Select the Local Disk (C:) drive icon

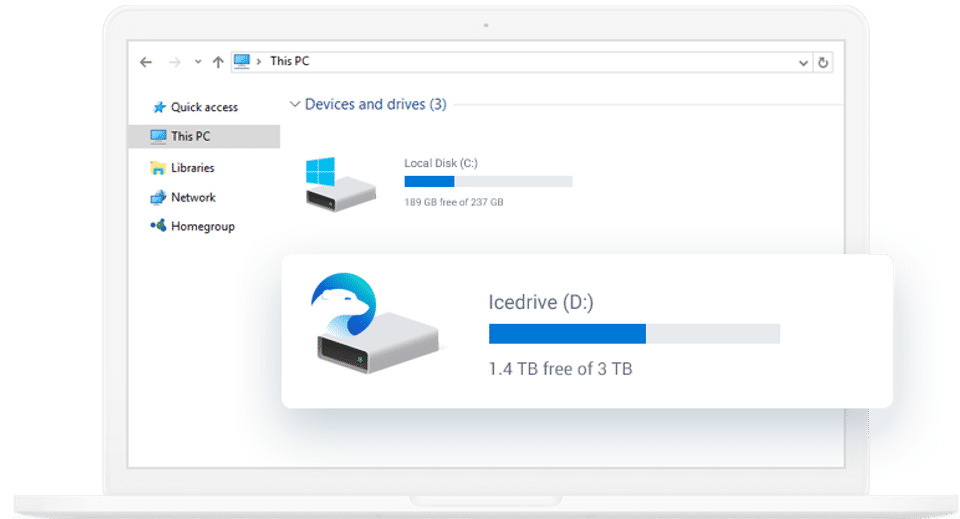[x=340, y=184]
